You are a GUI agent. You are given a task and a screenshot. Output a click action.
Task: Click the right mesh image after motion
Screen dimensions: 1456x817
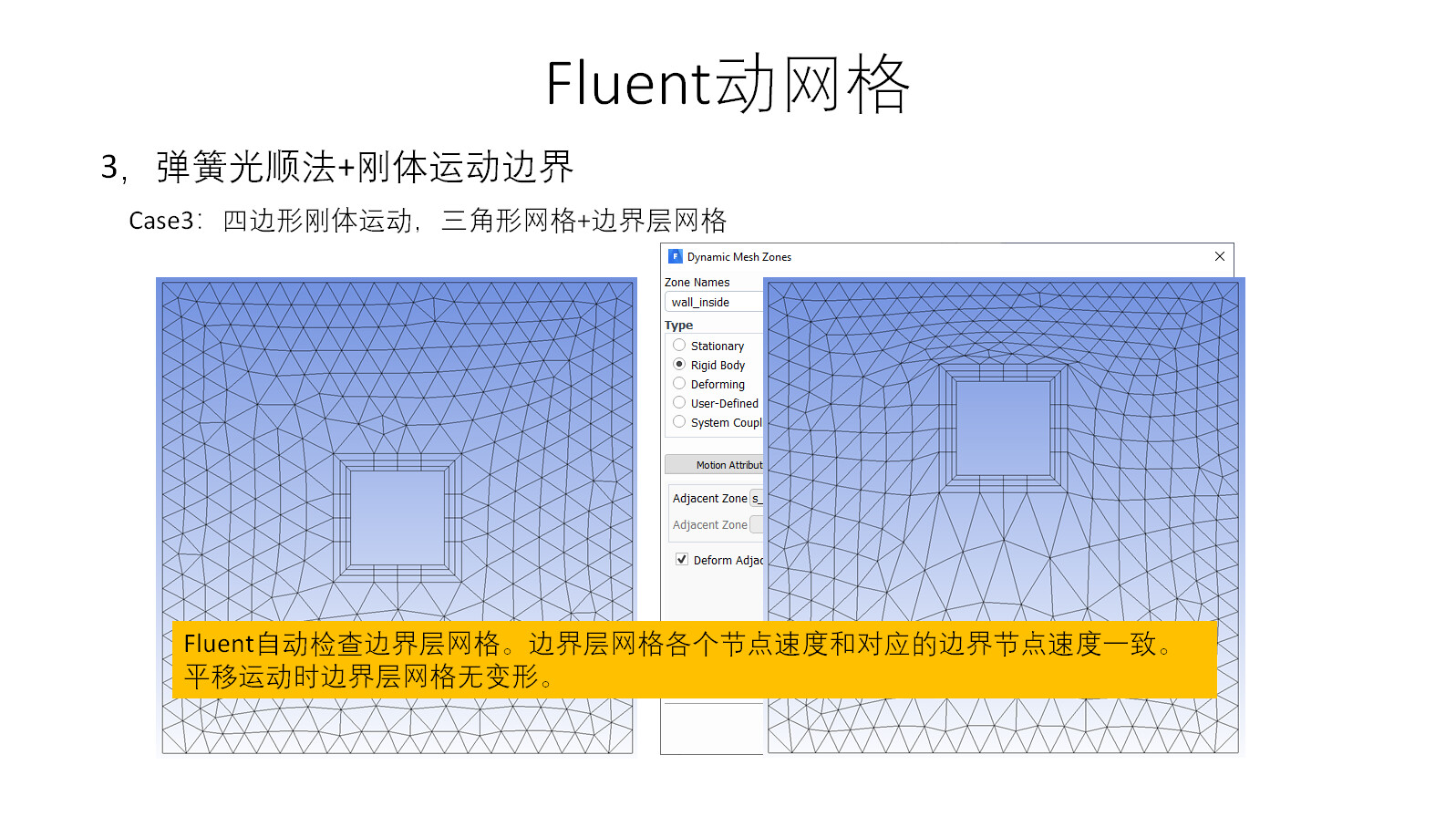point(1004,517)
